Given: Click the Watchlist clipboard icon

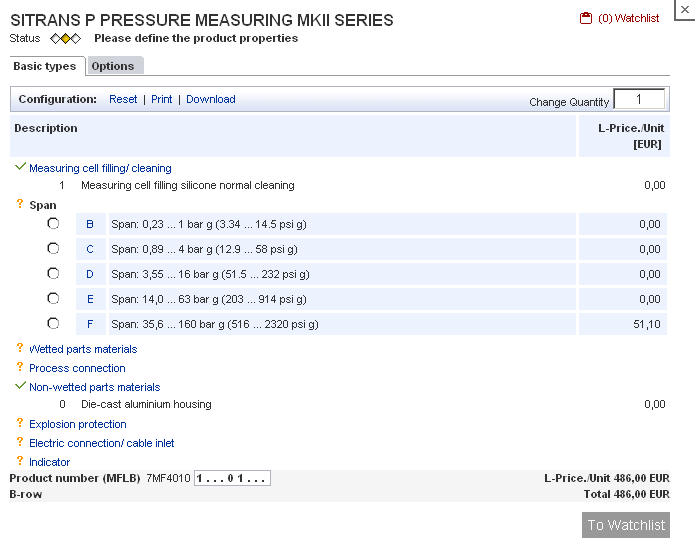Looking at the screenshot, I should (586, 18).
